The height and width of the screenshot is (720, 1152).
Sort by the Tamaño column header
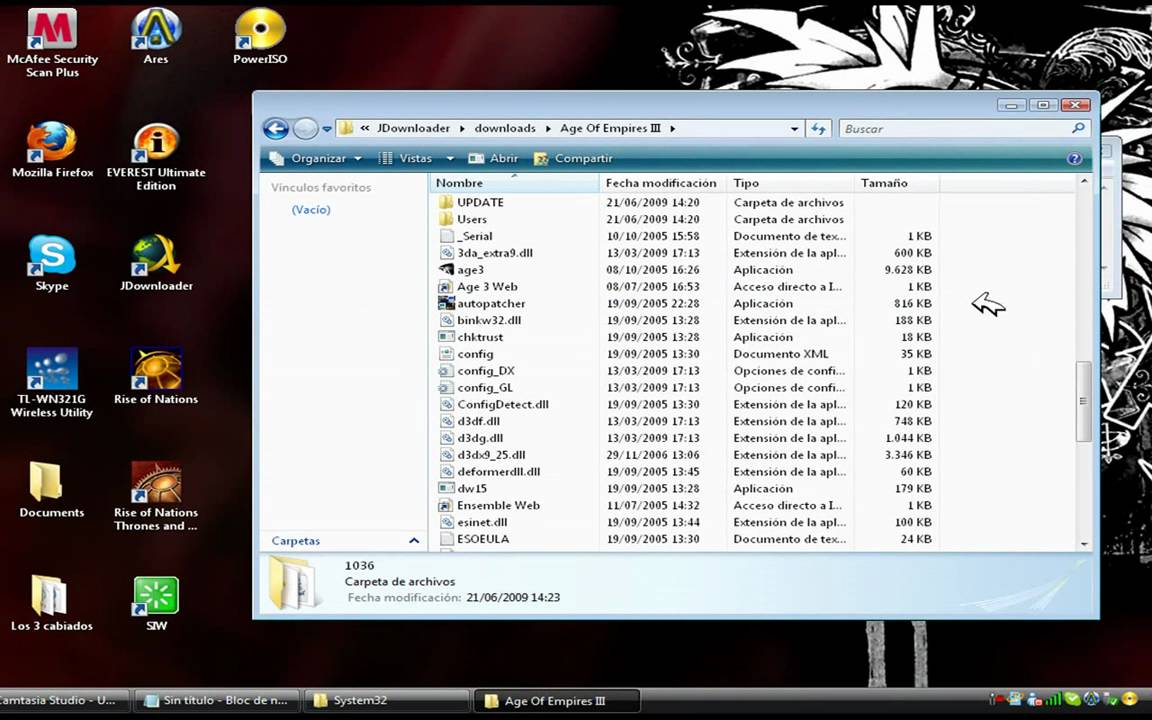[x=897, y=183]
